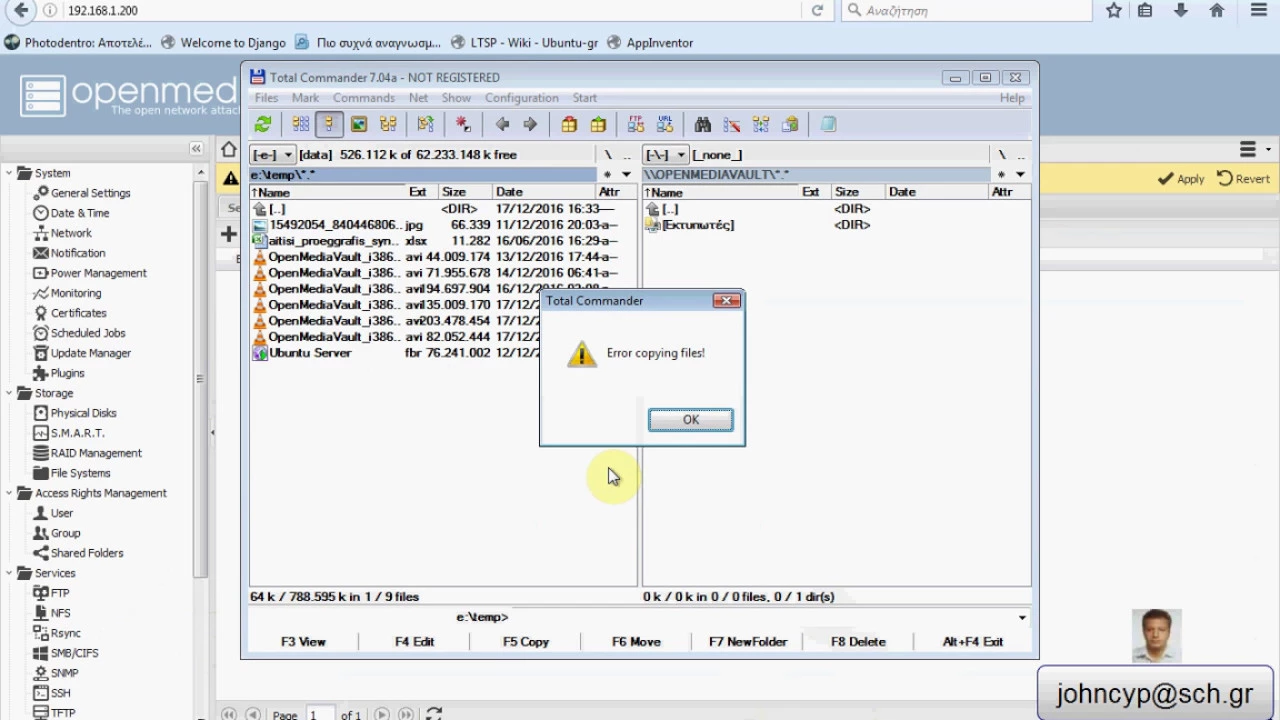
Task: Open the Help menu in Total Commander
Action: tap(1012, 98)
